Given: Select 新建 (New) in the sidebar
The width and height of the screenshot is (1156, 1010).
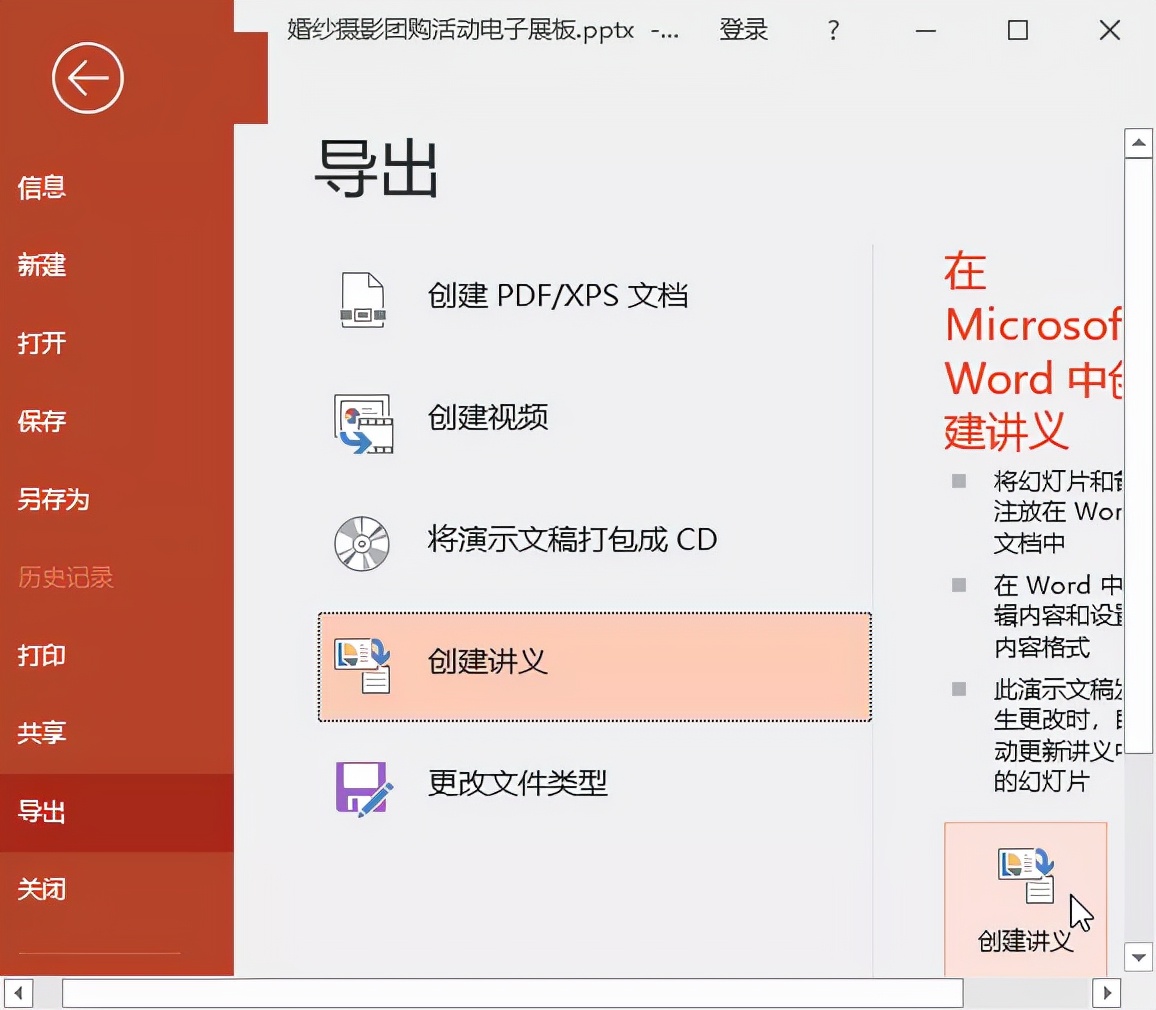Looking at the screenshot, I should click(42, 266).
